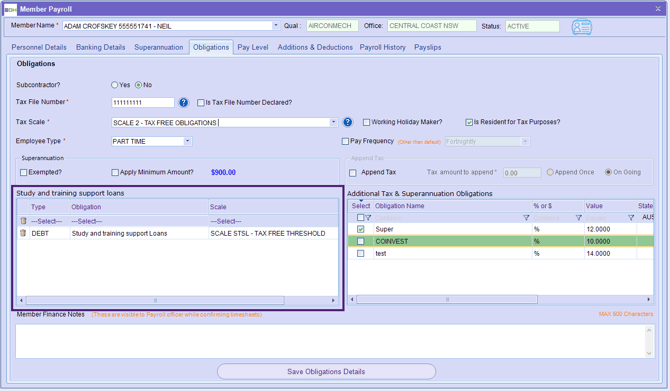Image resolution: width=670 pixels, height=391 pixels.
Task: Click the $900.00 minimum amount
Action: pyautogui.click(x=223, y=172)
